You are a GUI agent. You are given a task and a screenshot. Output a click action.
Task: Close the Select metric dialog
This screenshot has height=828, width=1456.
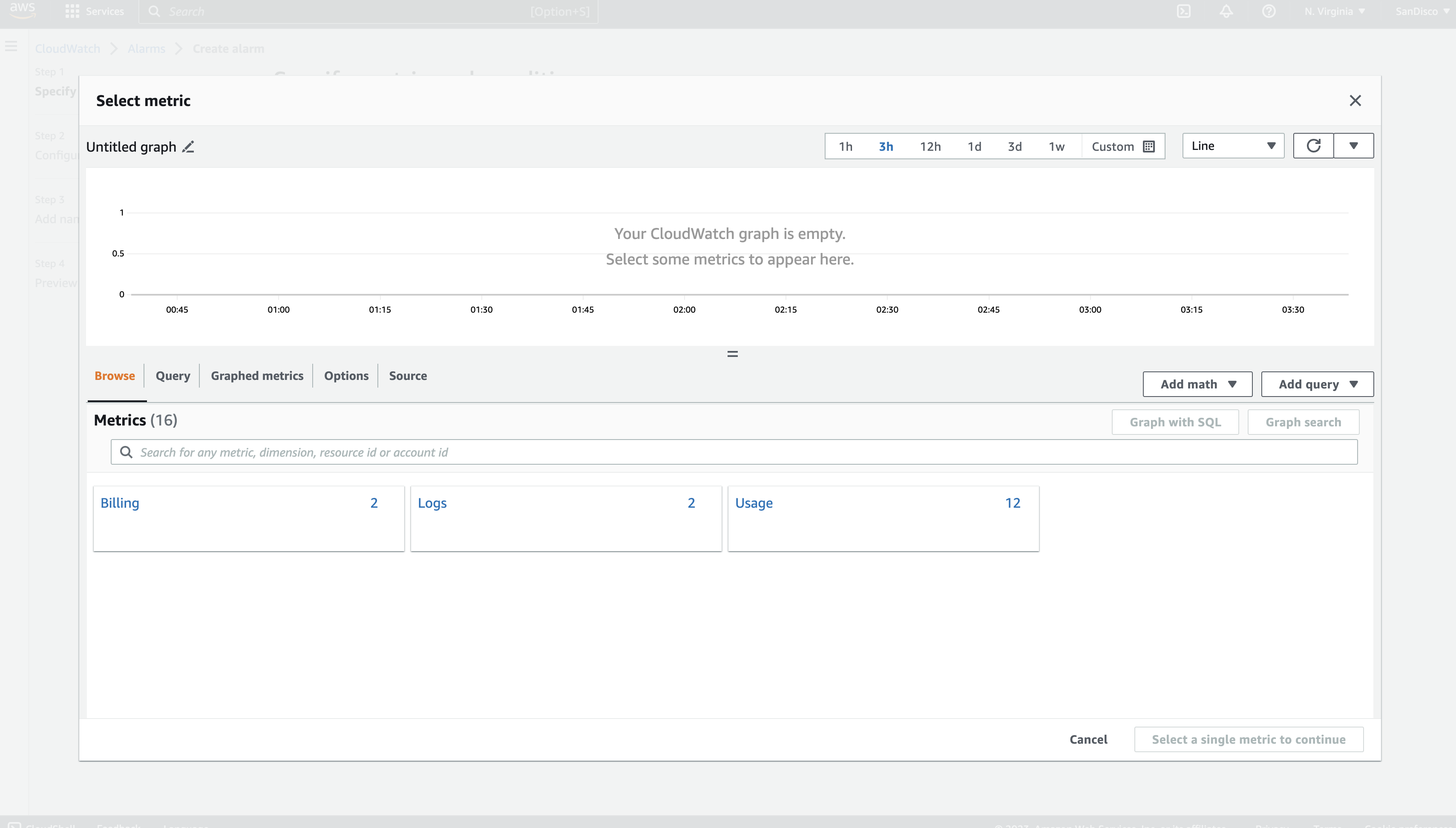[x=1355, y=101]
